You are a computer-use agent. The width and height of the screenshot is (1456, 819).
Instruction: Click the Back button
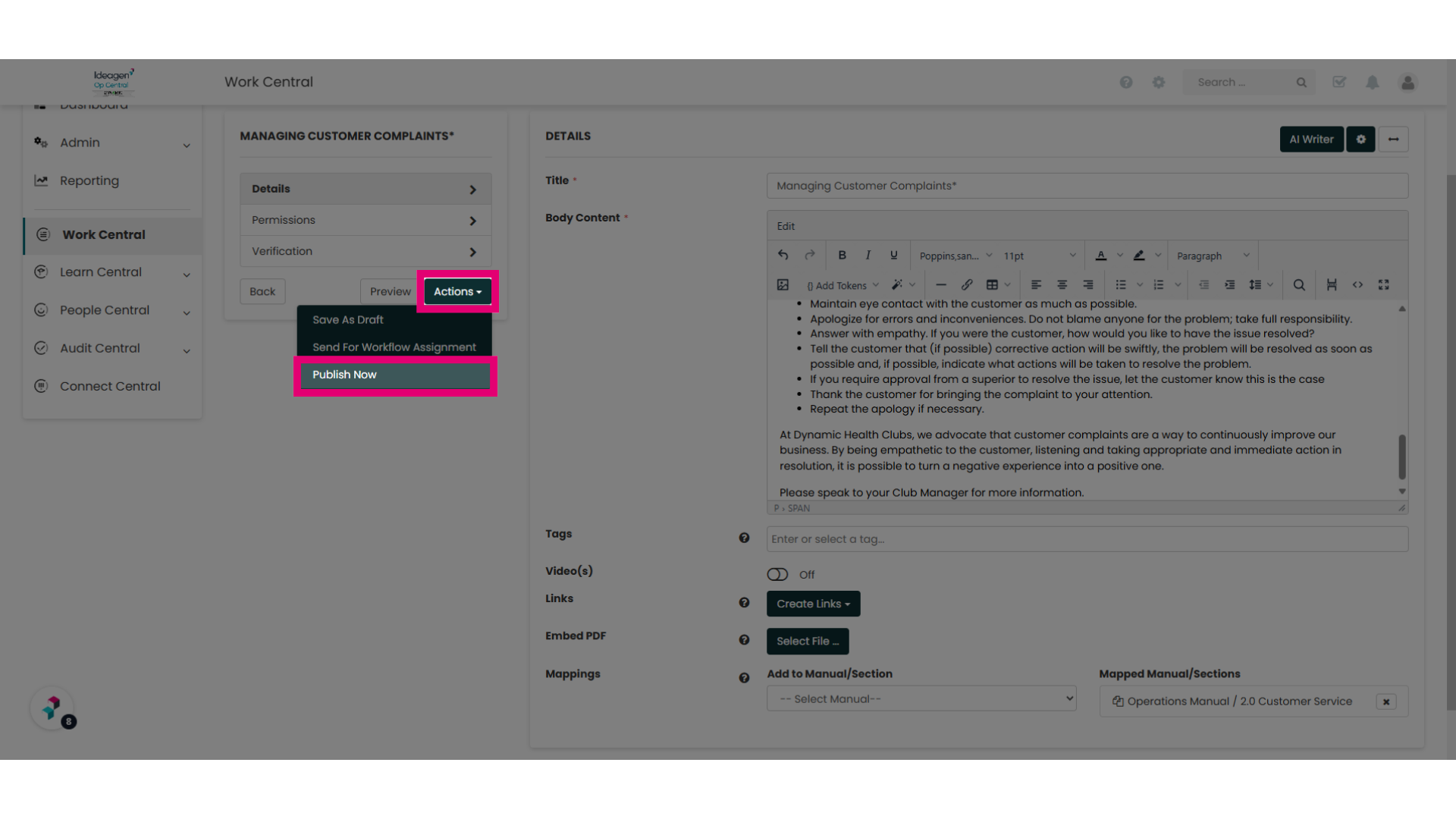pos(262,291)
